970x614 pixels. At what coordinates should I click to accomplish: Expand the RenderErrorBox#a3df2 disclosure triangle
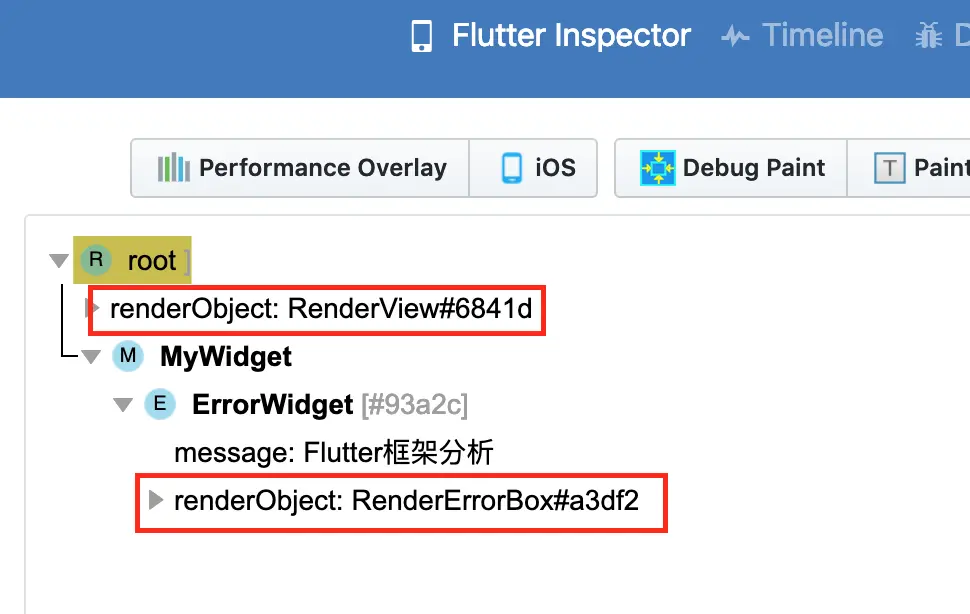(x=155, y=499)
